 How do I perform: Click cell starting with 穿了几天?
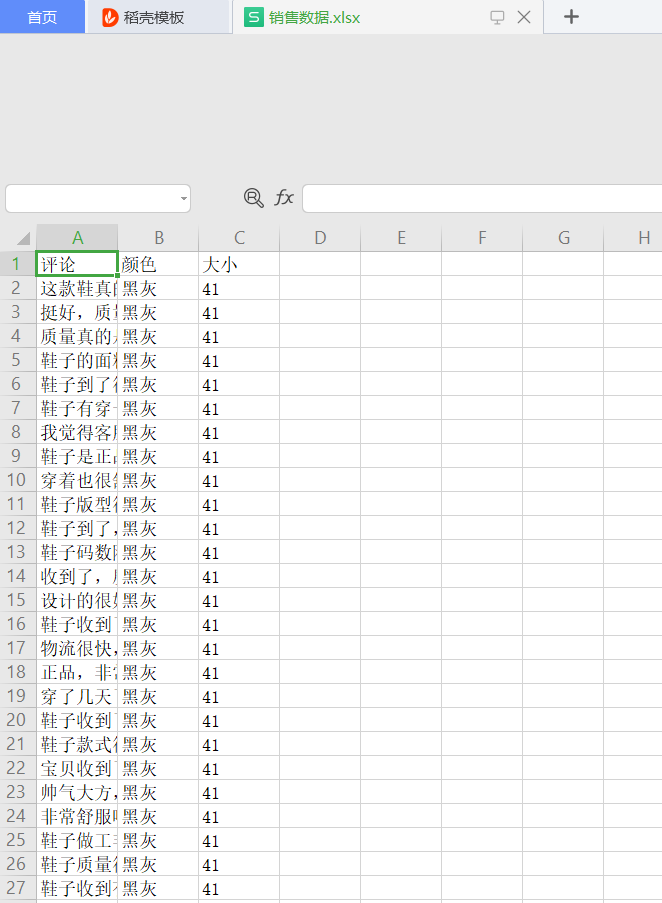coord(77,696)
